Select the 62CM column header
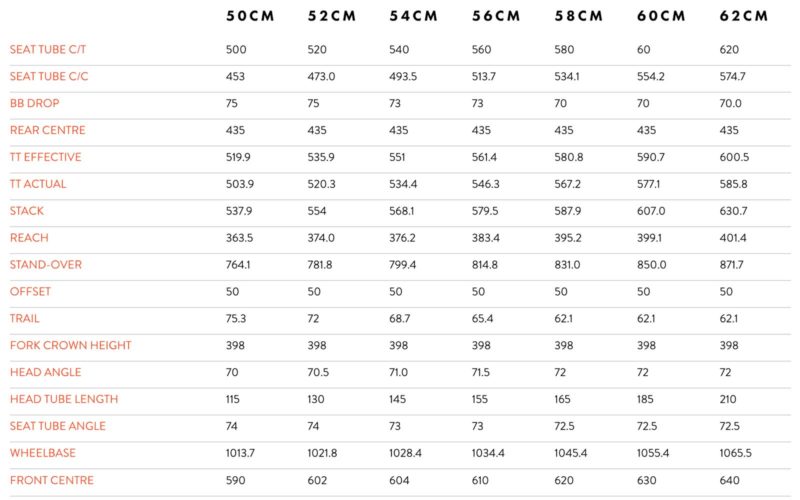This screenshot has width=800, height=500. point(744,16)
